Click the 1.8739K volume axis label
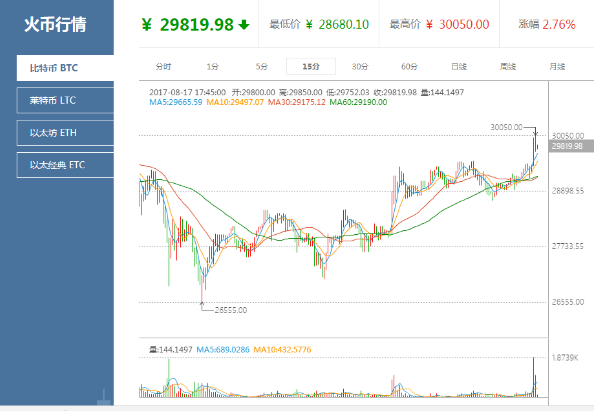This screenshot has width=613, height=411. 565,357
